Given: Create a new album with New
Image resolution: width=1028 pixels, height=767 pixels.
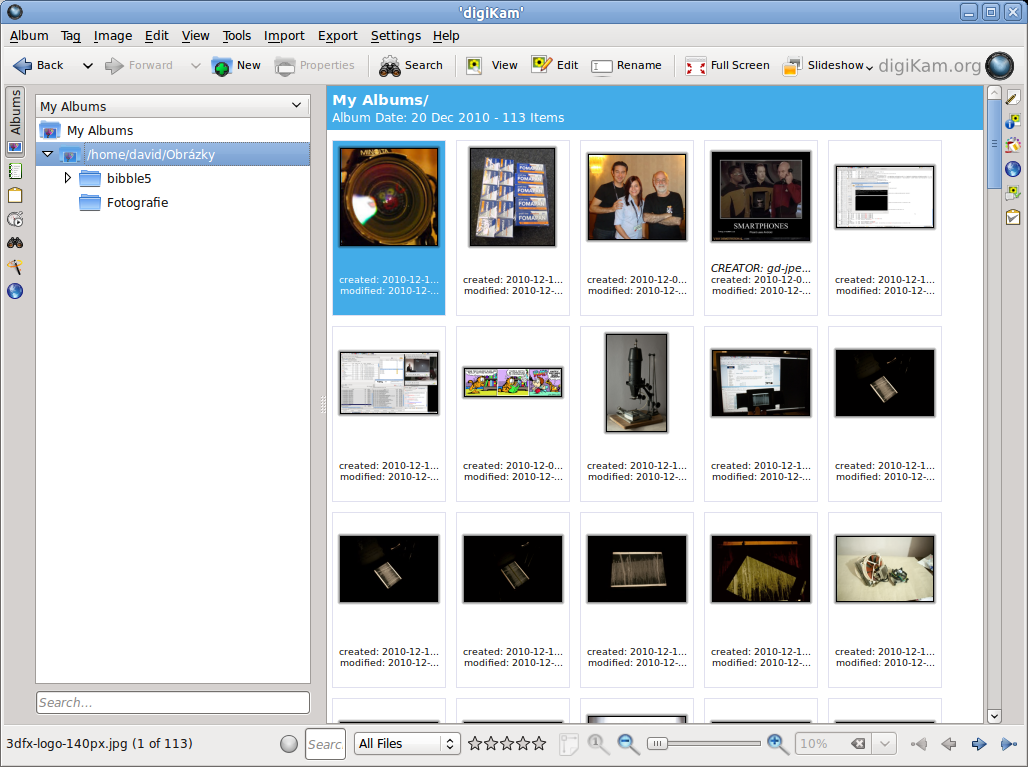Looking at the screenshot, I should click(x=236, y=65).
